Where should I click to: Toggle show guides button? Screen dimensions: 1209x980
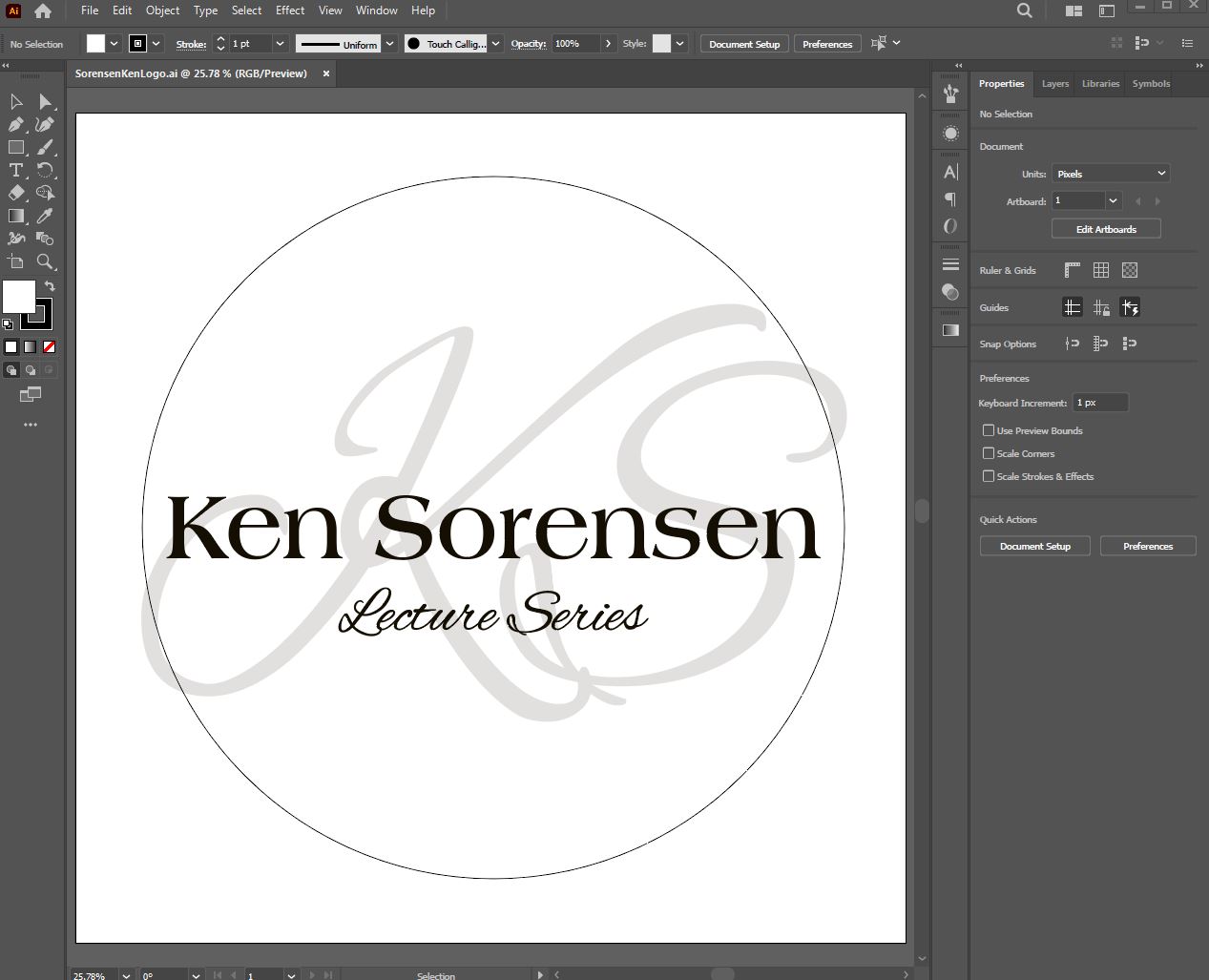[1073, 307]
